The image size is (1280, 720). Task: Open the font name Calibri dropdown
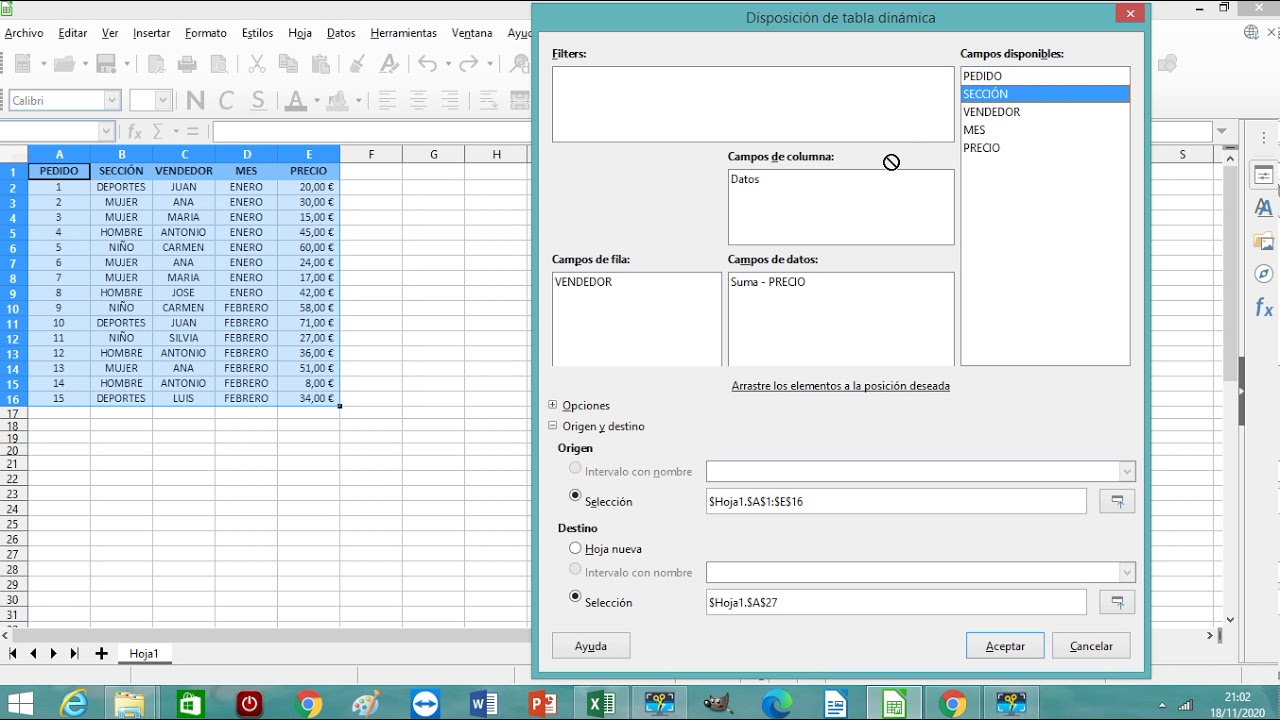point(112,100)
